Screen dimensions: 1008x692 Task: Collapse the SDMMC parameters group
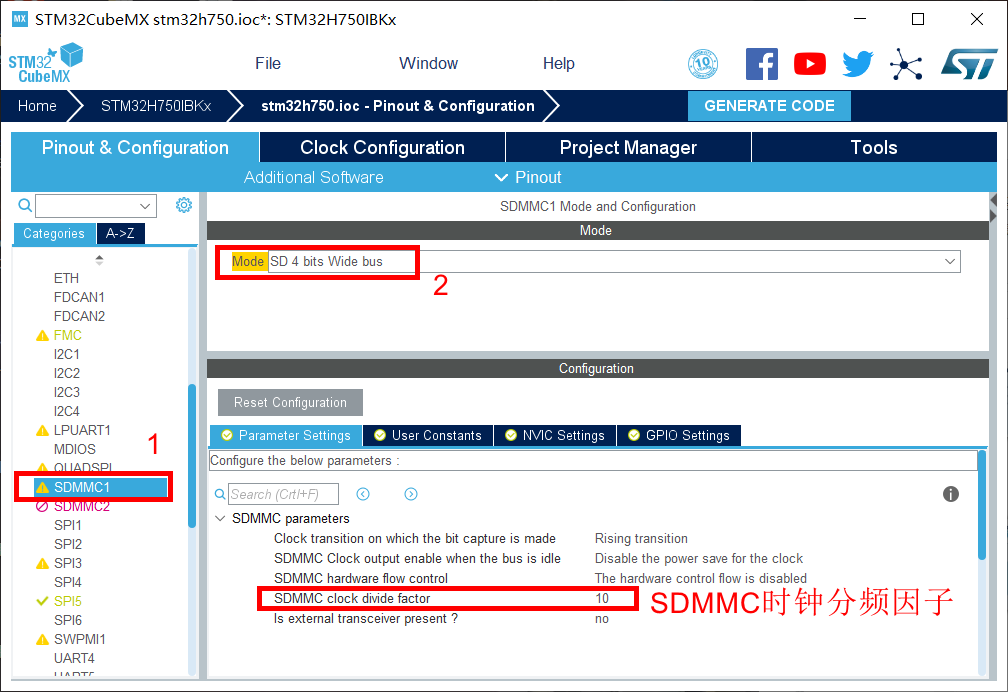click(x=221, y=519)
